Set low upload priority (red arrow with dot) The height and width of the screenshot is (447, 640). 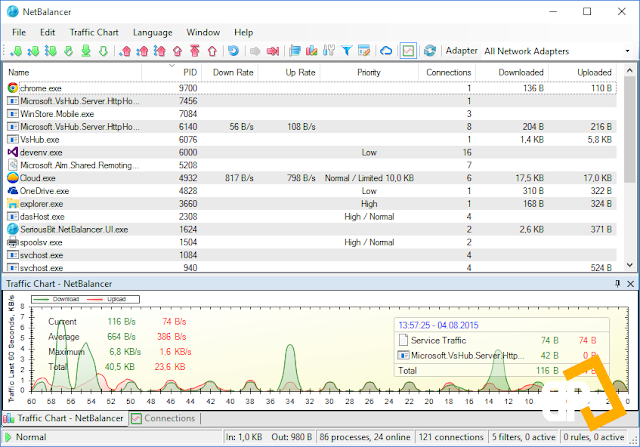pyautogui.click(x=126, y=51)
